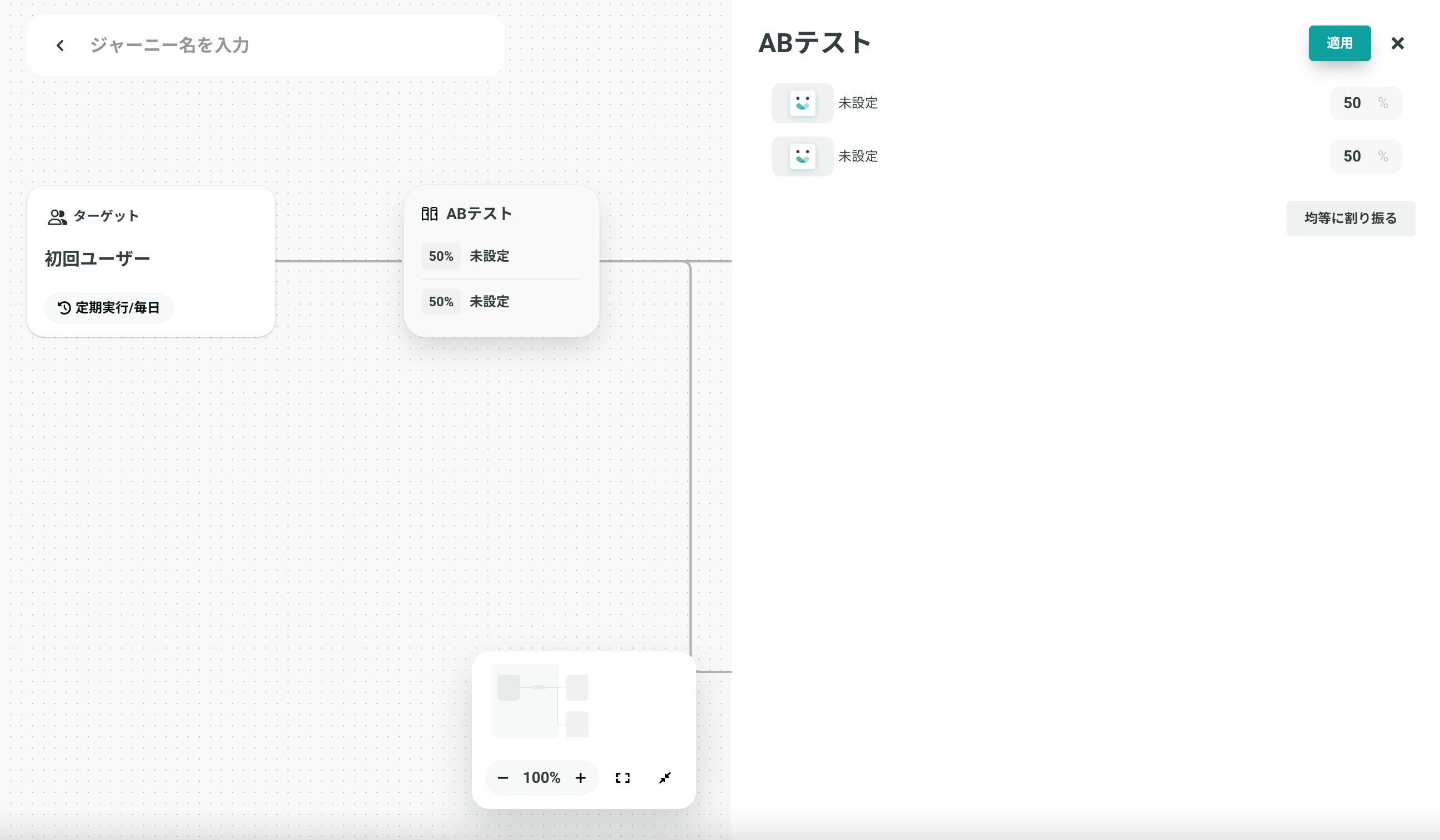
Task: Click first 未設定 label in panel
Action: click(858, 103)
